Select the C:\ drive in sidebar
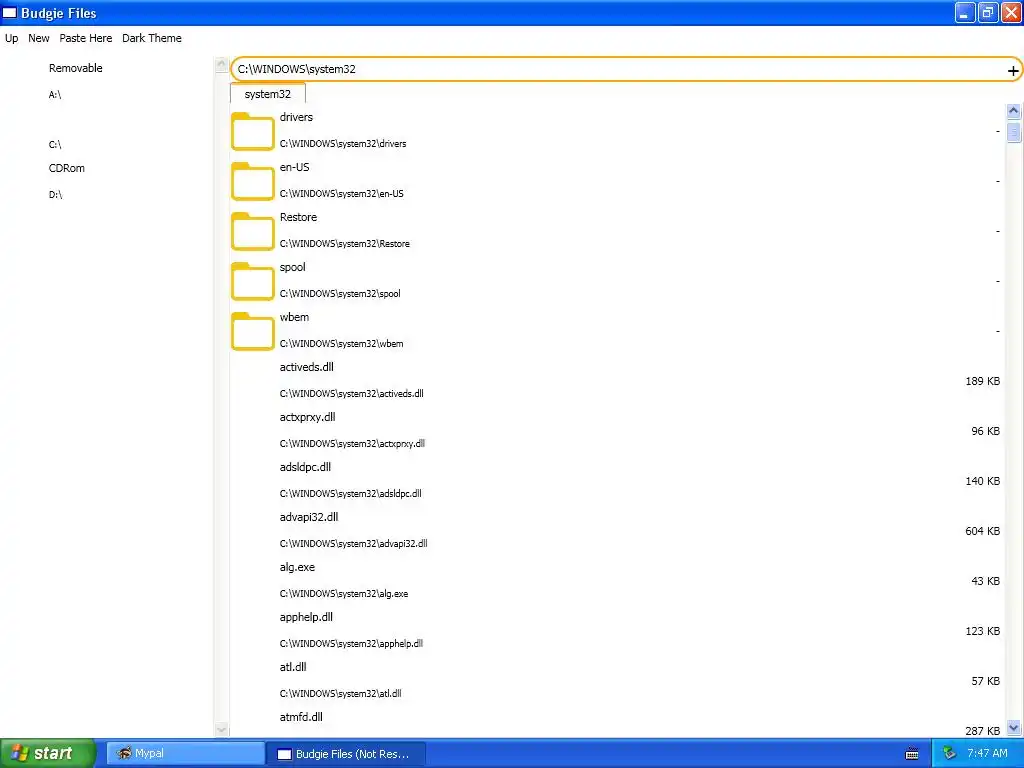 coord(55,144)
